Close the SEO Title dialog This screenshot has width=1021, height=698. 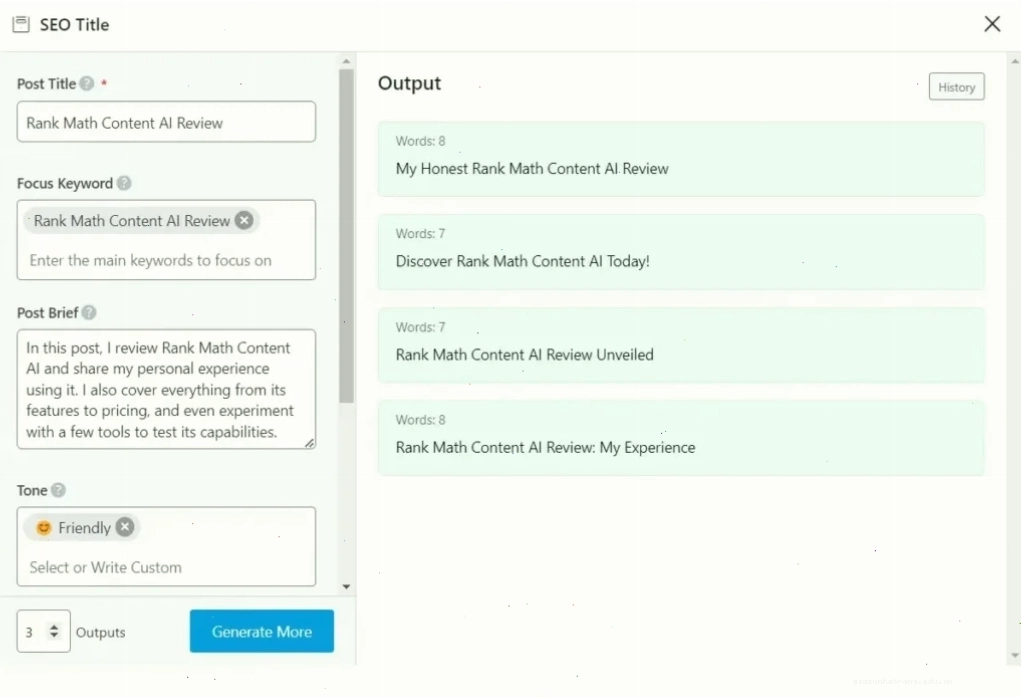click(x=992, y=24)
